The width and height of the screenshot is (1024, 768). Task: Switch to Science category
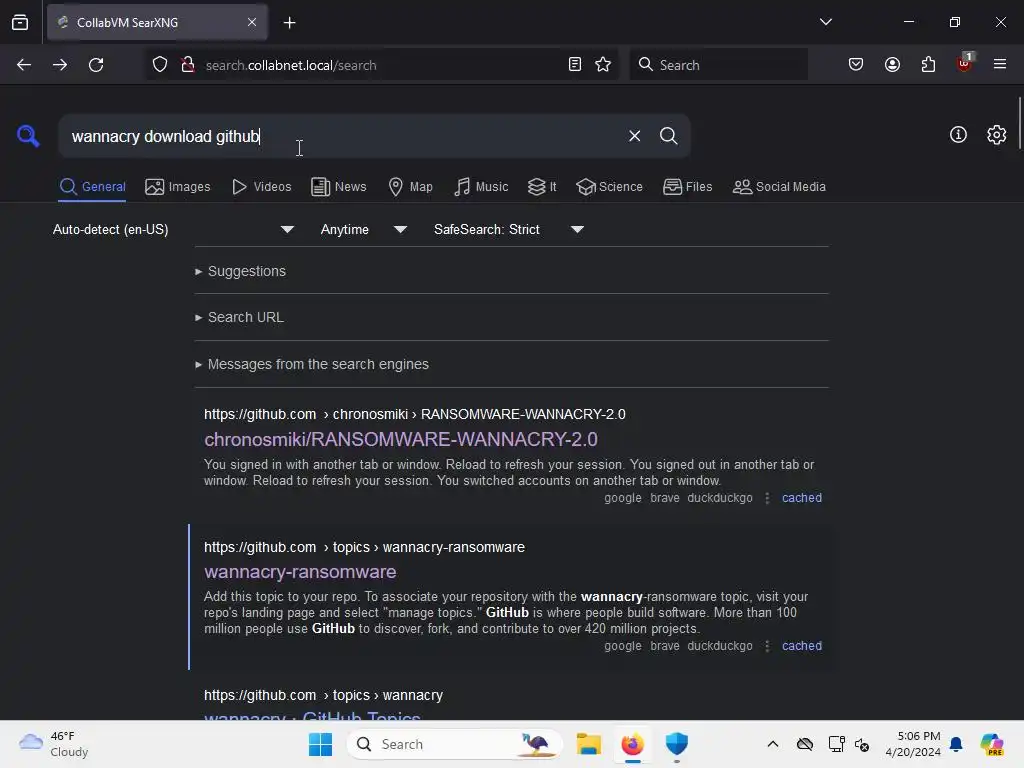pos(609,187)
